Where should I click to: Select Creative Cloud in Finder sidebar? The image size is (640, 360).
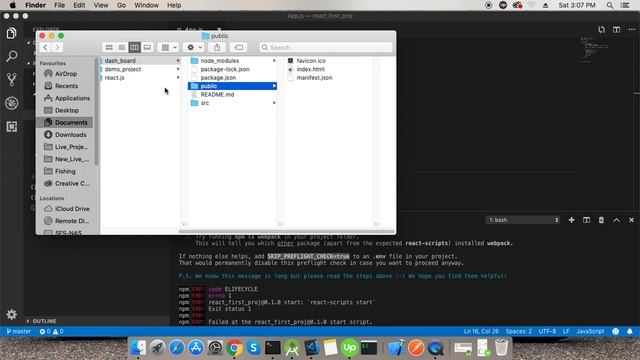72,184
